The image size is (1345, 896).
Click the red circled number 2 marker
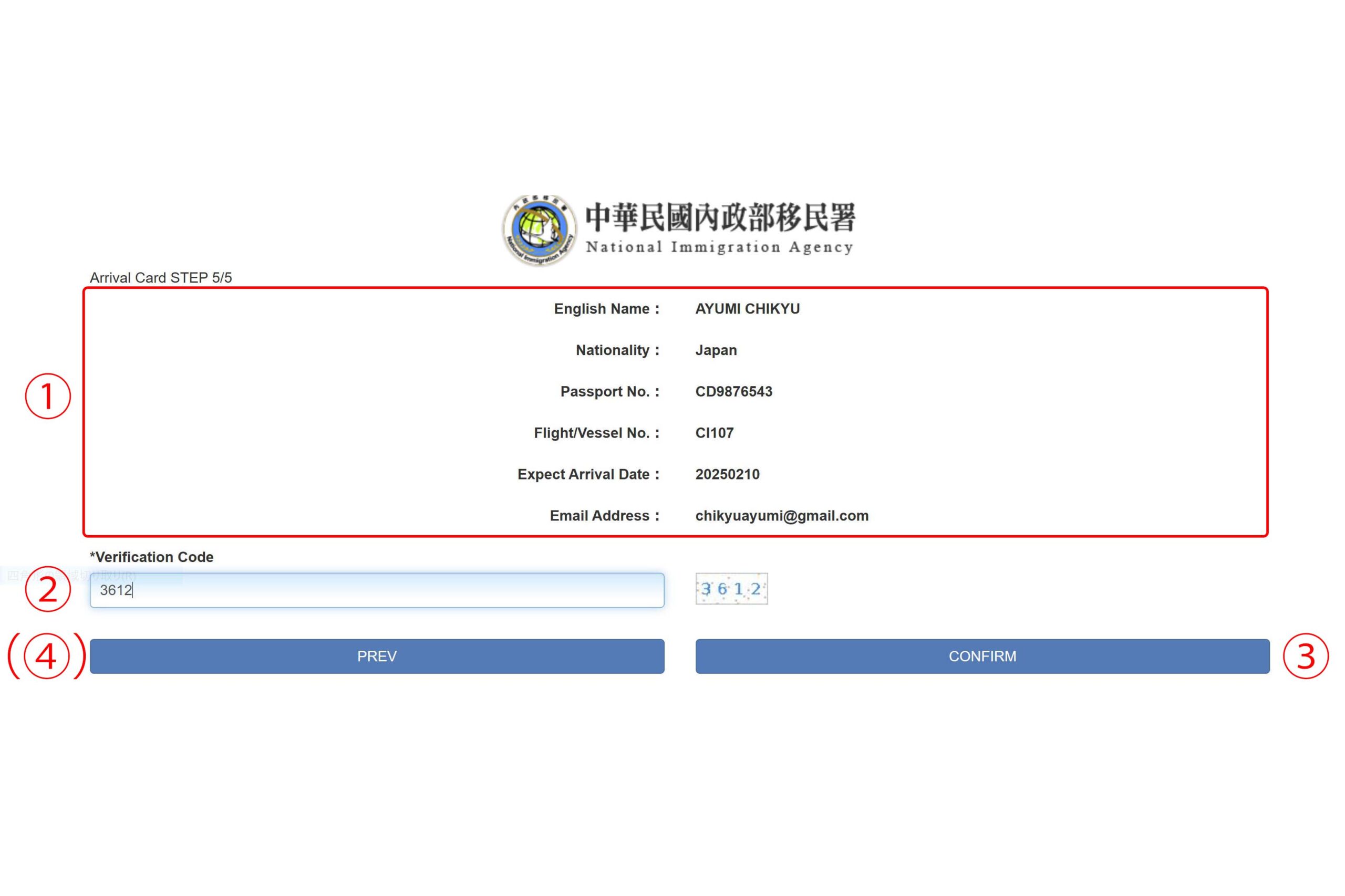pos(47,589)
